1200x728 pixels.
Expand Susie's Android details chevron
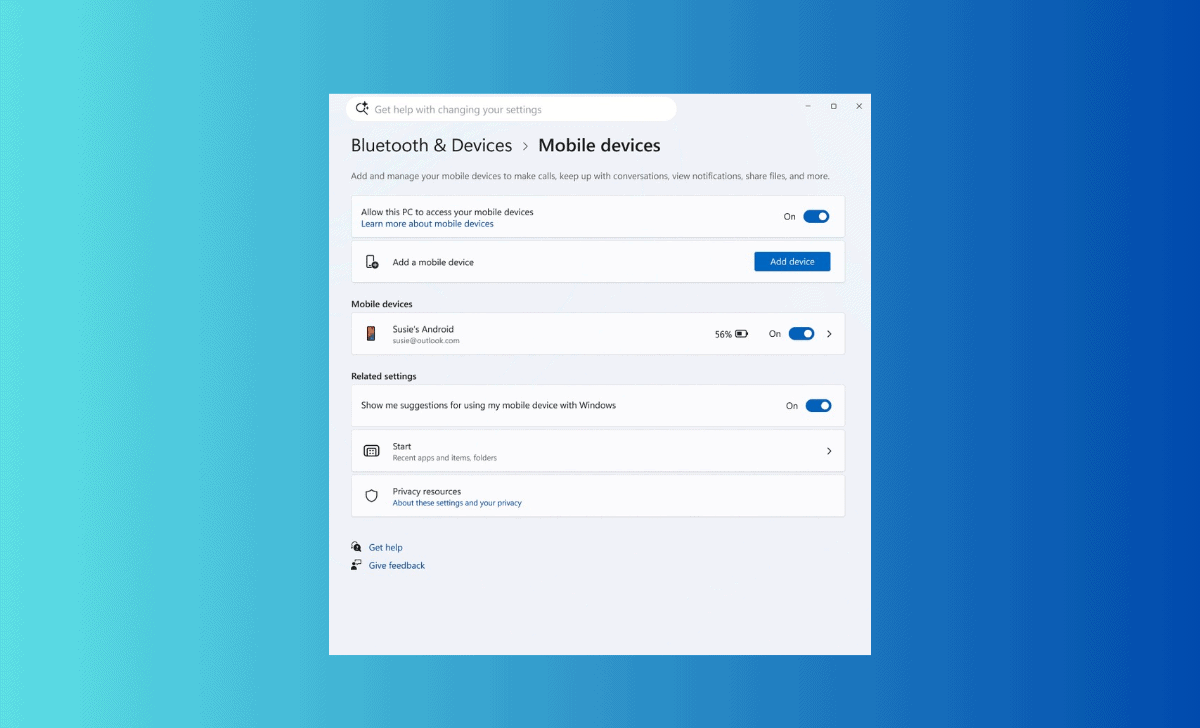829,334
